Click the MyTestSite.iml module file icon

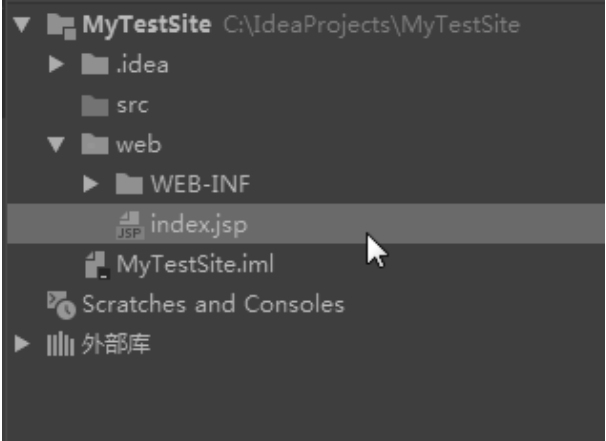[x=97, y=265]
